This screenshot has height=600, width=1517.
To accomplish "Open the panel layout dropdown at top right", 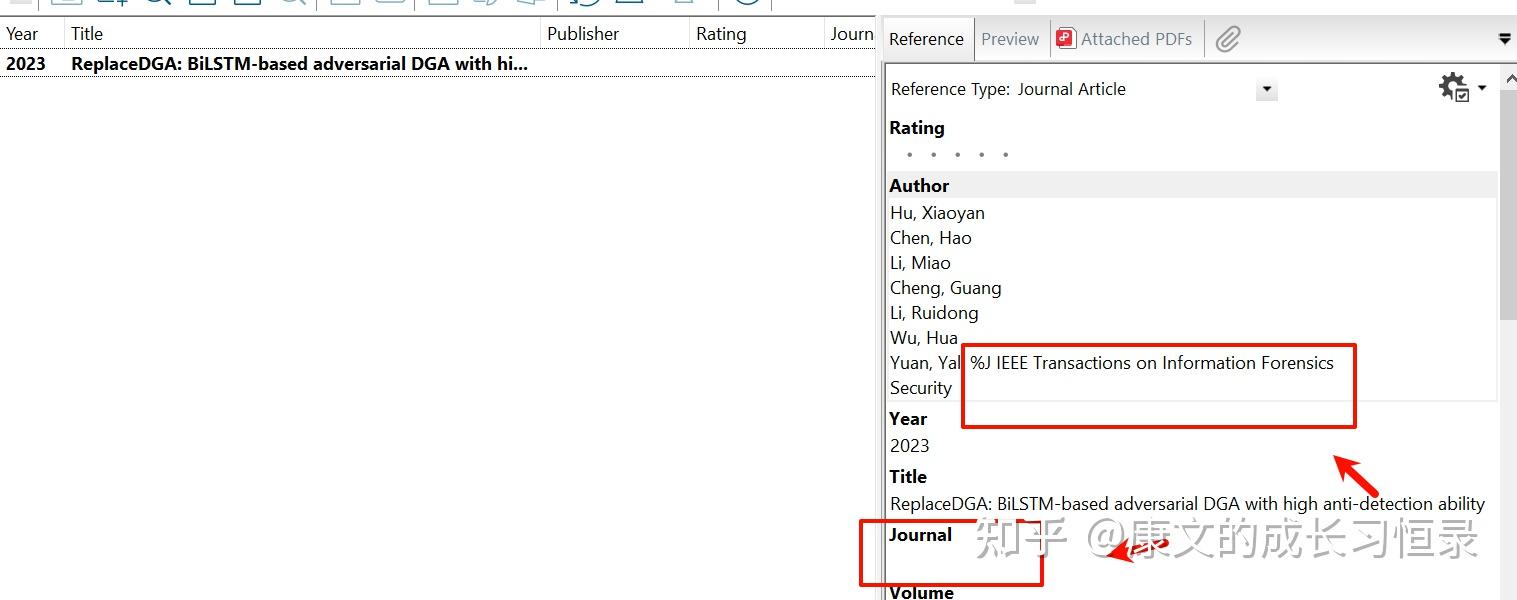I will (1505, 39).
